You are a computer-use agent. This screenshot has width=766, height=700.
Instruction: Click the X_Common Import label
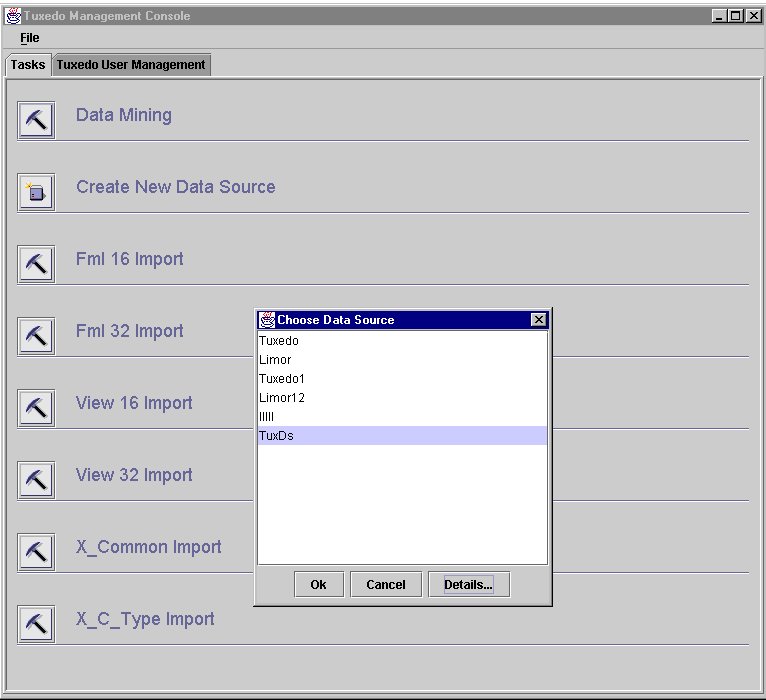pyautogui.click(x=149, y=547)
